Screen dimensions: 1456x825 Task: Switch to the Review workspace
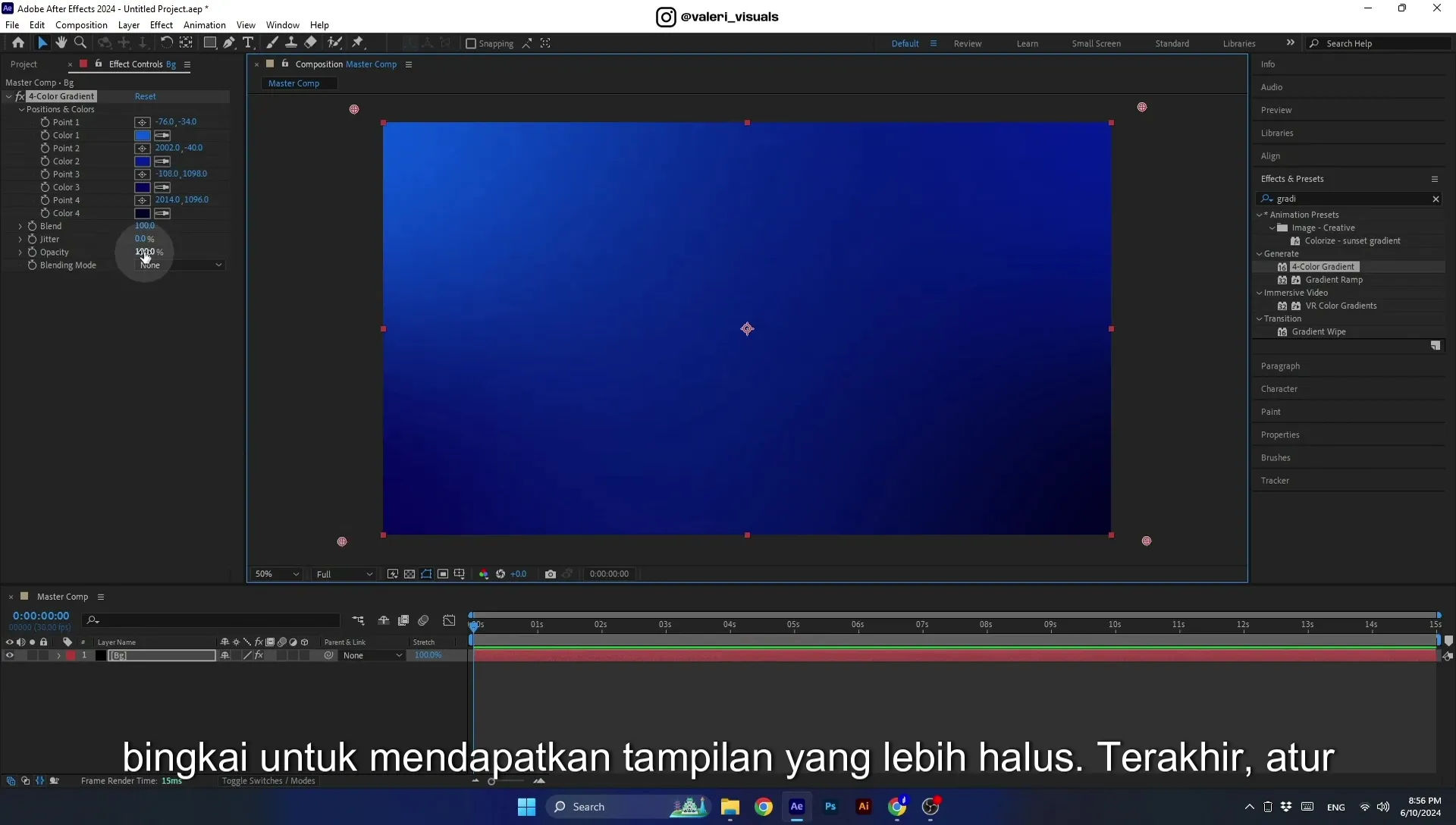pyautogui.click(x=968, y=43)
